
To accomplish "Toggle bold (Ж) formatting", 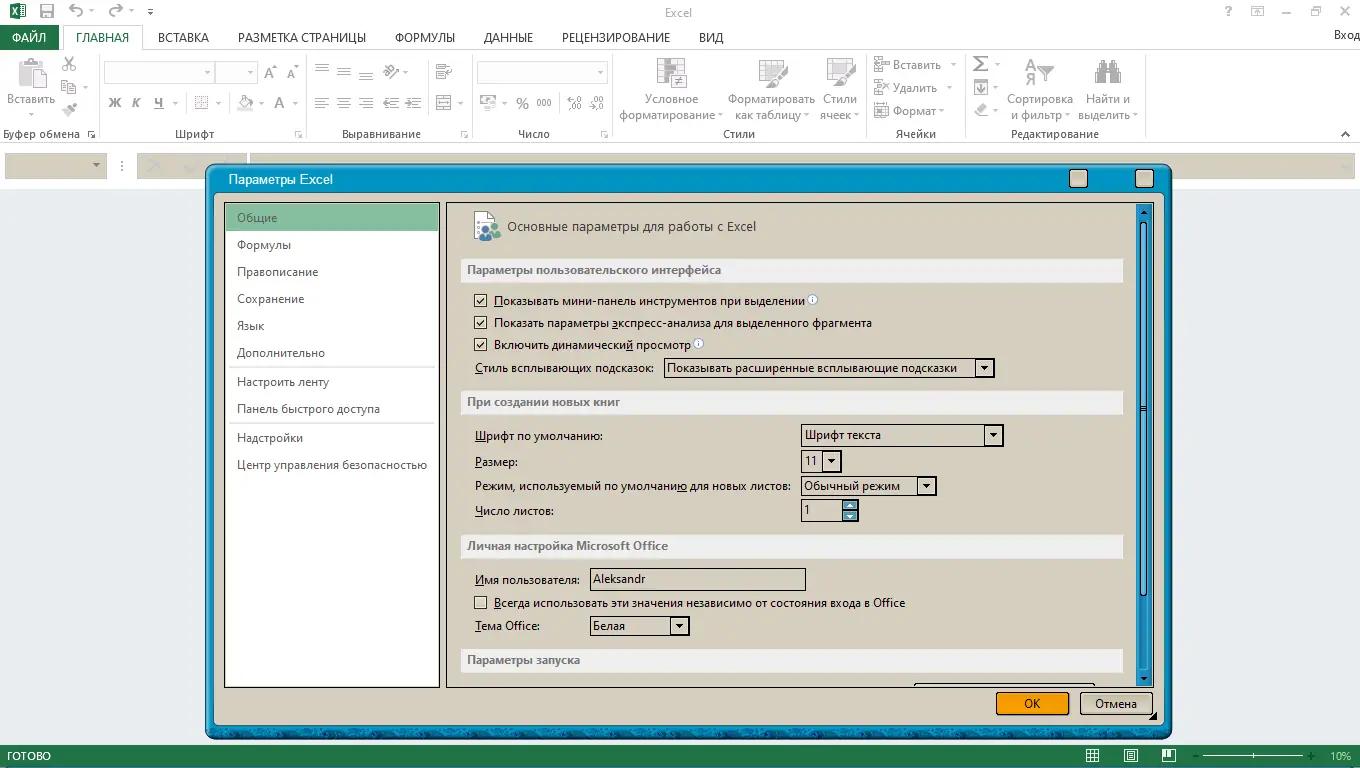I will (x=115, y=103).
